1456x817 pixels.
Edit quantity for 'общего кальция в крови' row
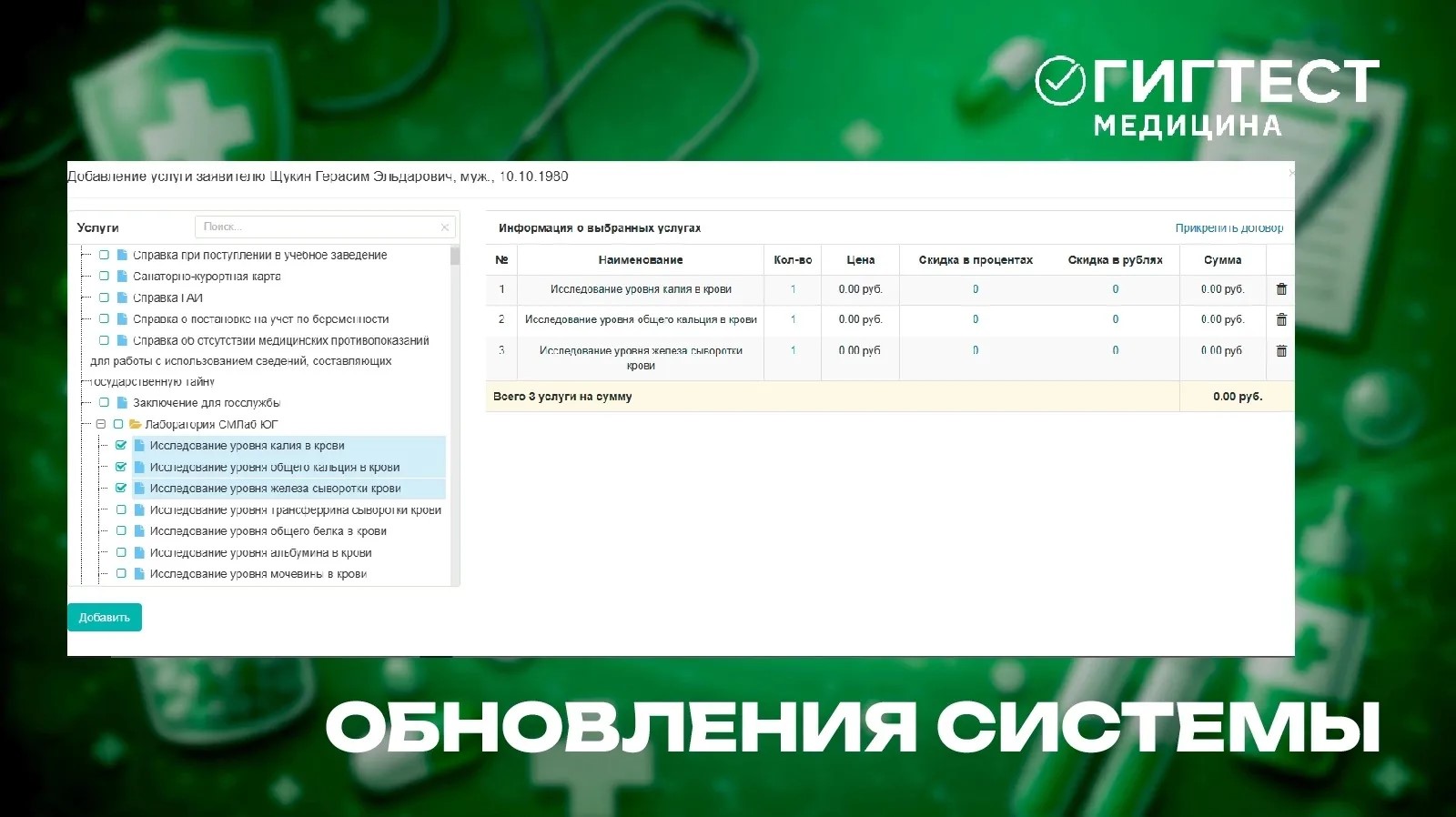(x=793, y=319)
